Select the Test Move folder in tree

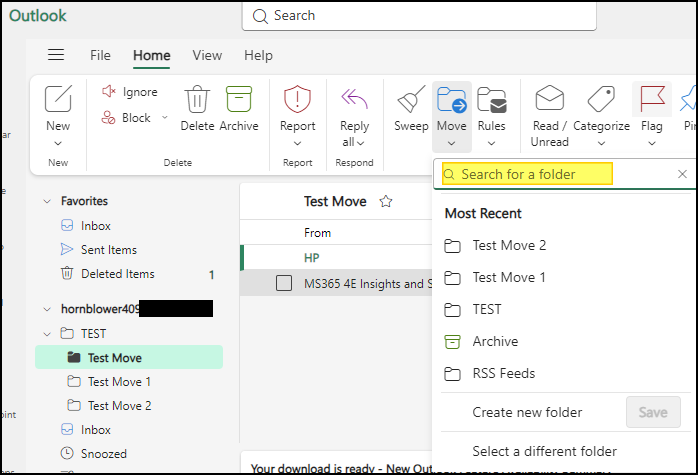[129, 357]
